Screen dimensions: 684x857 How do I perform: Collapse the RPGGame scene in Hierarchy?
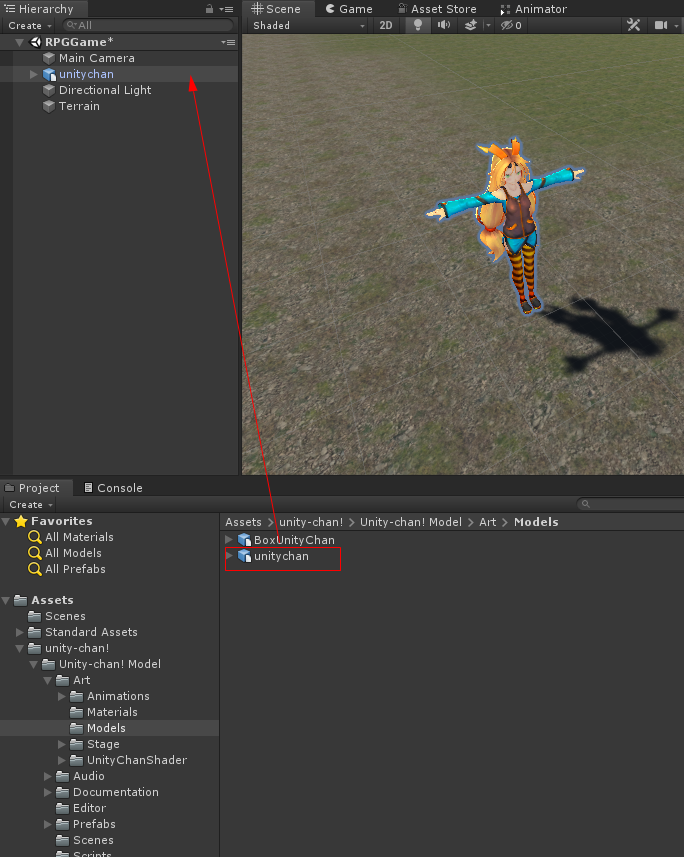(20, 42)
